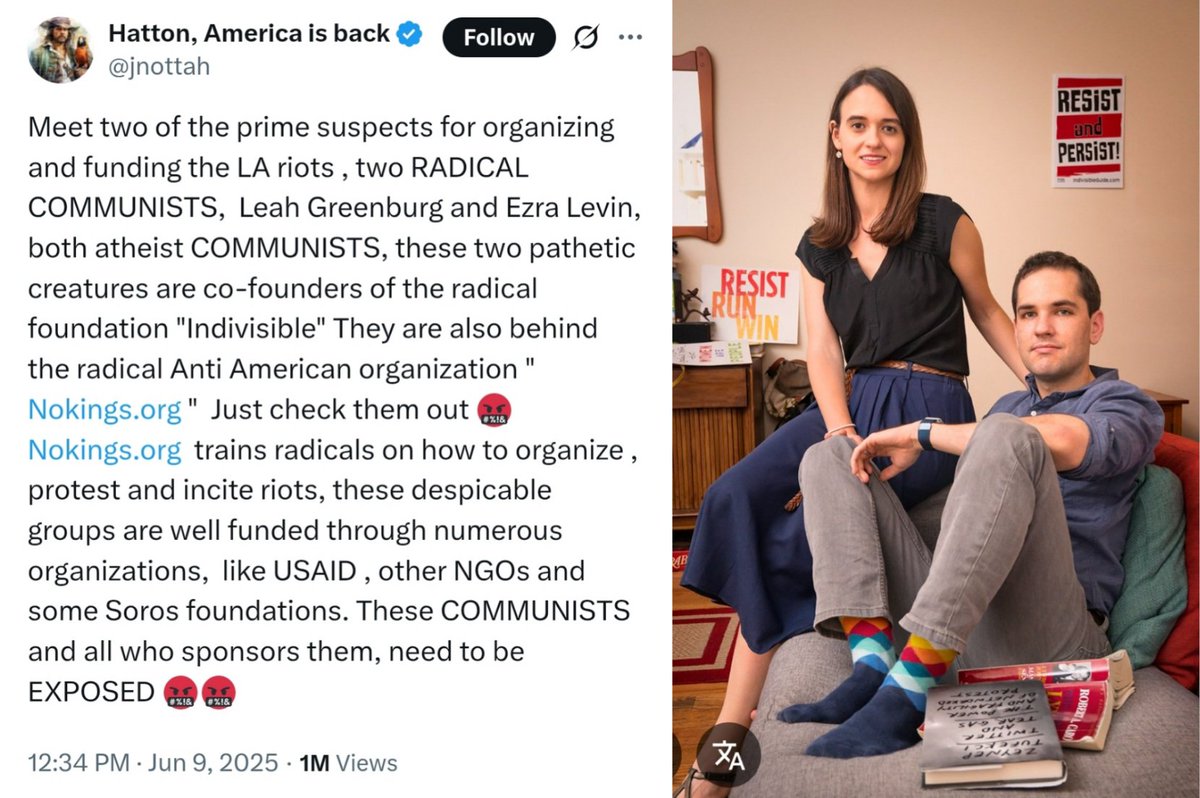The width and height of the screenshot is (1200, 798).
Task: Click the partially hidden circular icon at photo's left edge
Action: [x=678, y=755]
